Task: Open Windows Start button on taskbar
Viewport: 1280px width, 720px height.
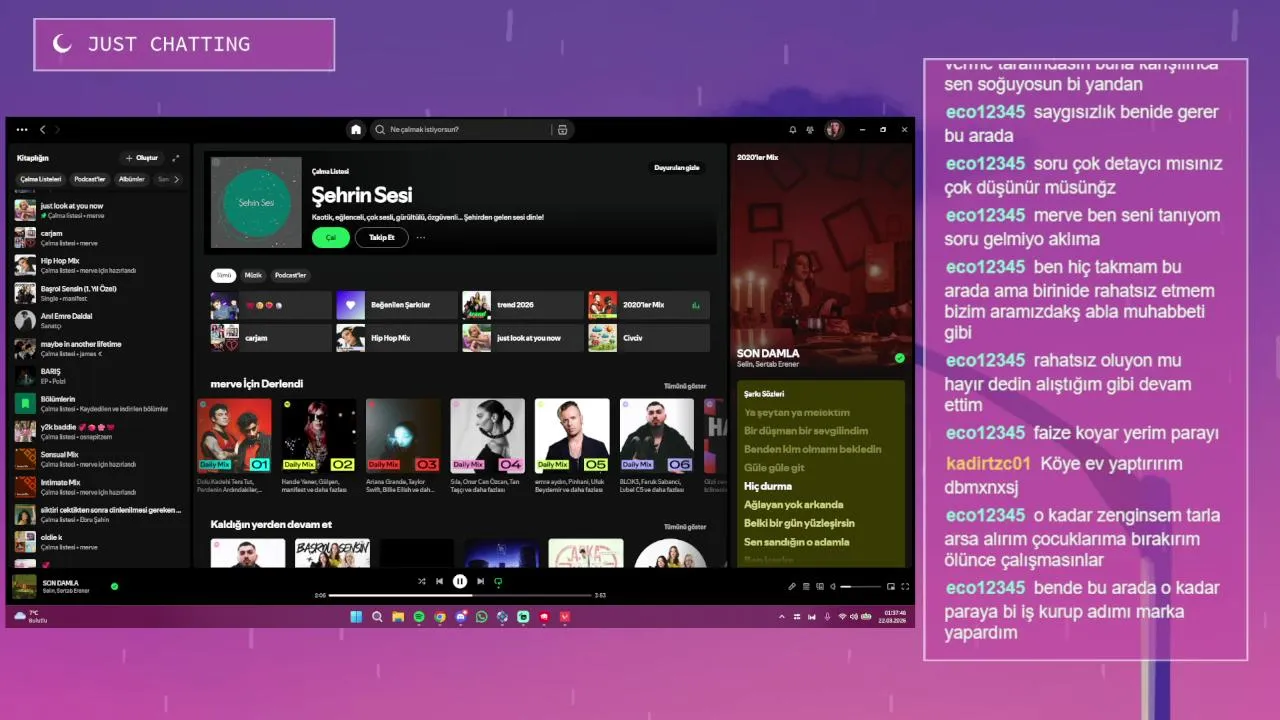Action: tap(356, 617)
